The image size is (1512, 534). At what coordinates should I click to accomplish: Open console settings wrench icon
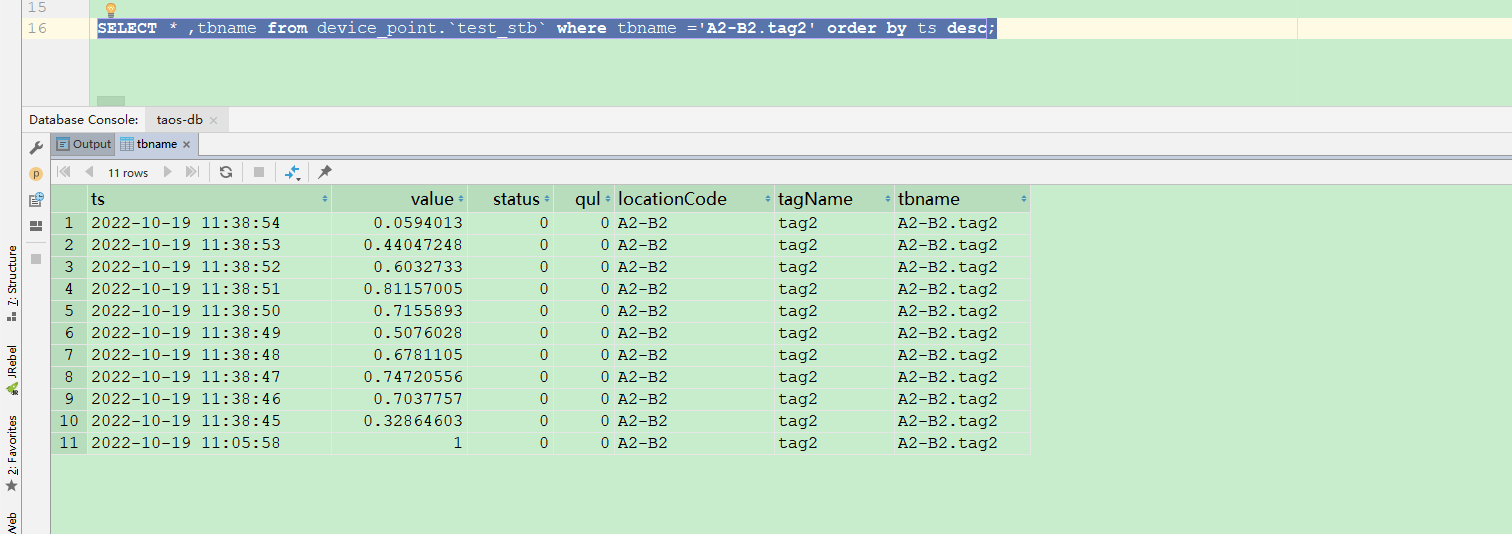36,148
